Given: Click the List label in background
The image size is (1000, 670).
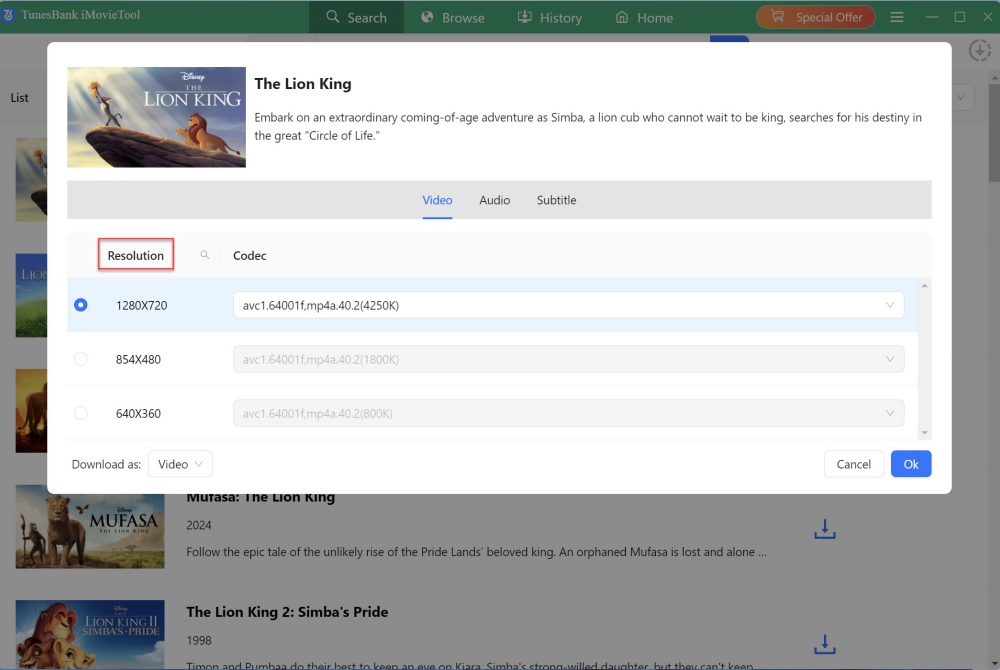Looking at the screenshot, I should tap(19, 98).
